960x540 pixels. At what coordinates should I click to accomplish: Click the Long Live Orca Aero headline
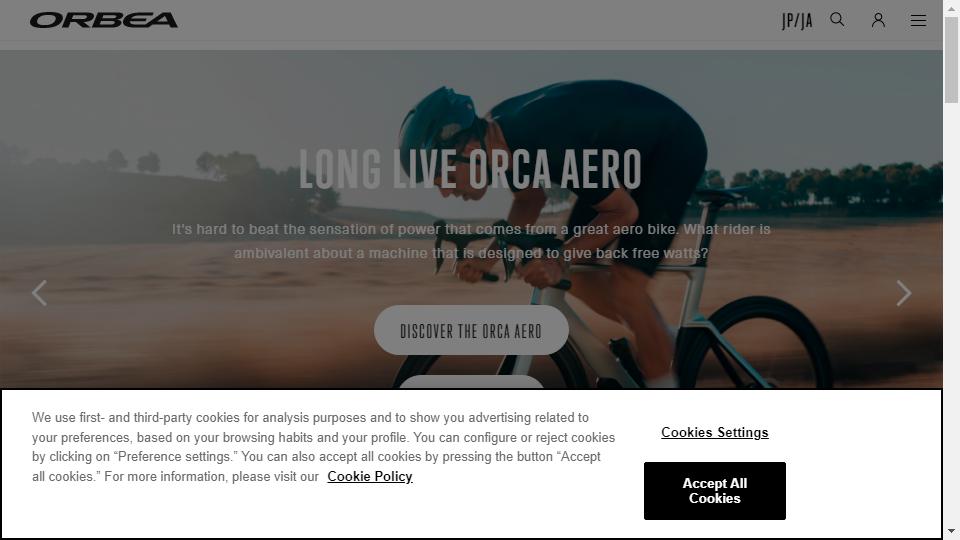(x=470, y=169)
